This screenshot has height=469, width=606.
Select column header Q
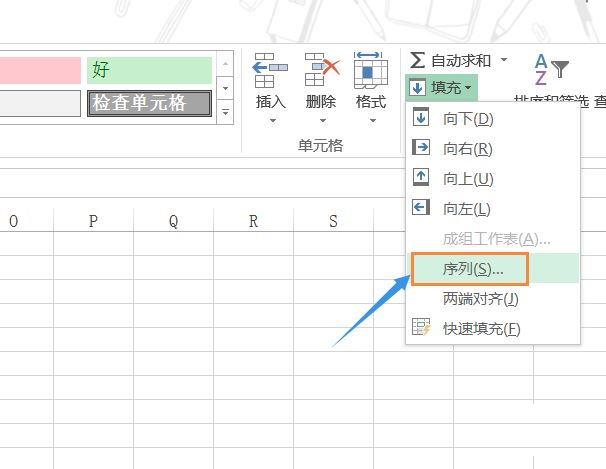pos(173,222)
